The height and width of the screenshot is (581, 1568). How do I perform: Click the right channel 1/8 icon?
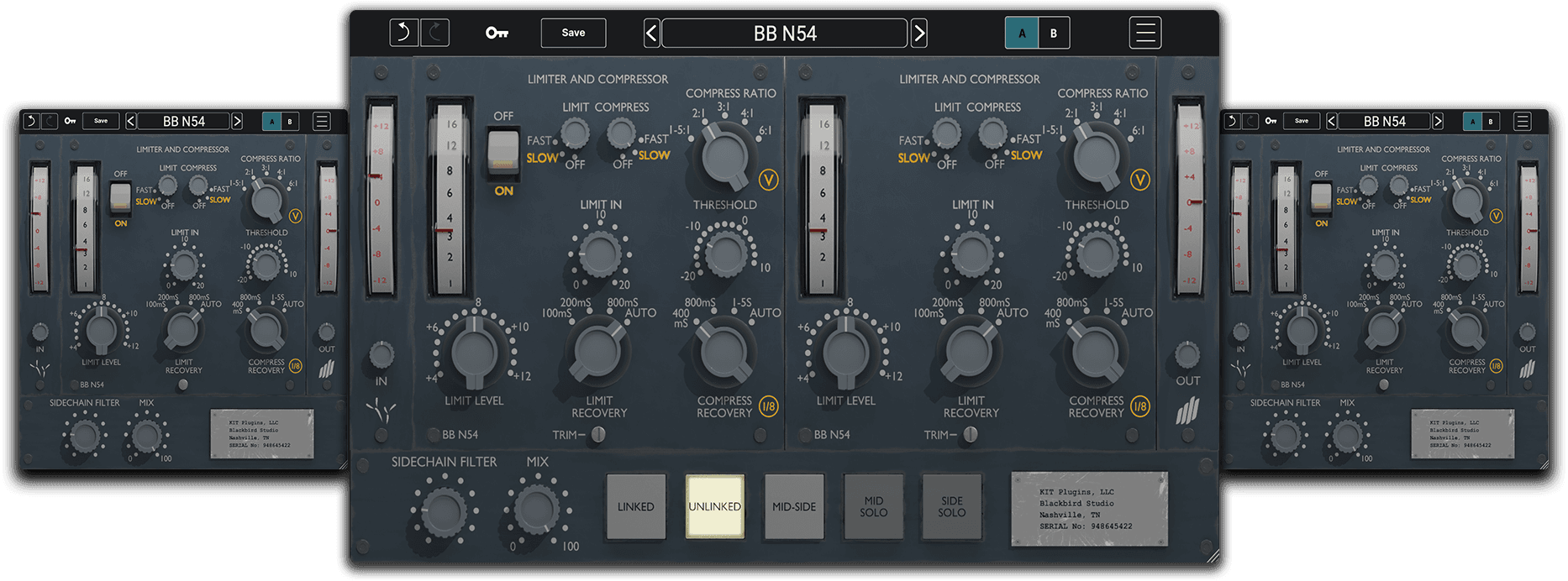(1140, 406)
